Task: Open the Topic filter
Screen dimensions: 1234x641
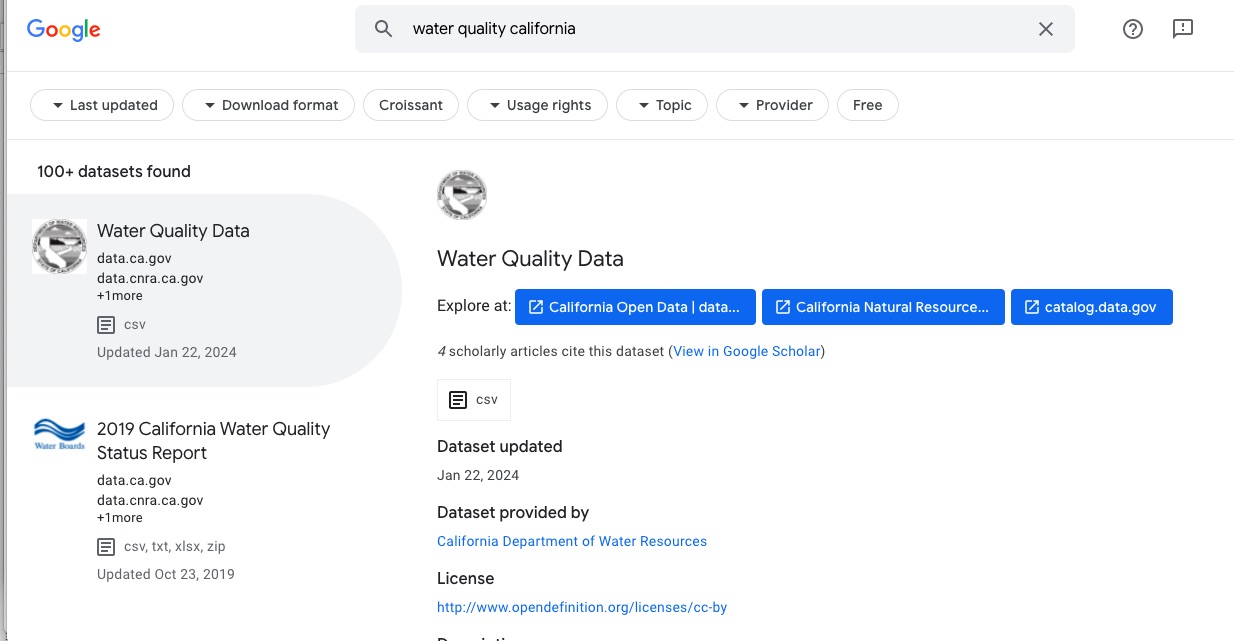Action: coord(661,104)
